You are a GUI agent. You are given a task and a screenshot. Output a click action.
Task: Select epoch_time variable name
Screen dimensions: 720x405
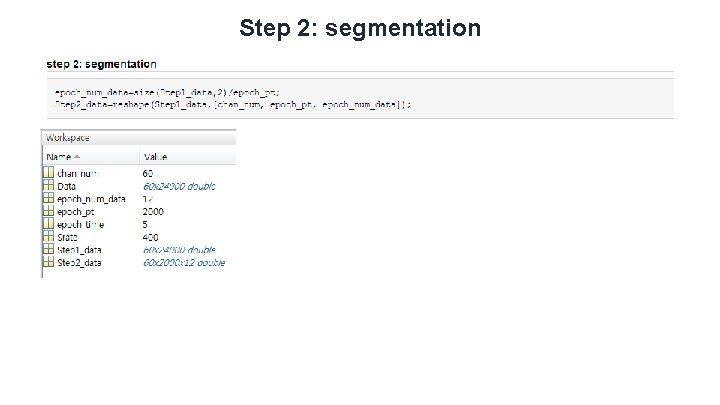click(x=80, y=225)
